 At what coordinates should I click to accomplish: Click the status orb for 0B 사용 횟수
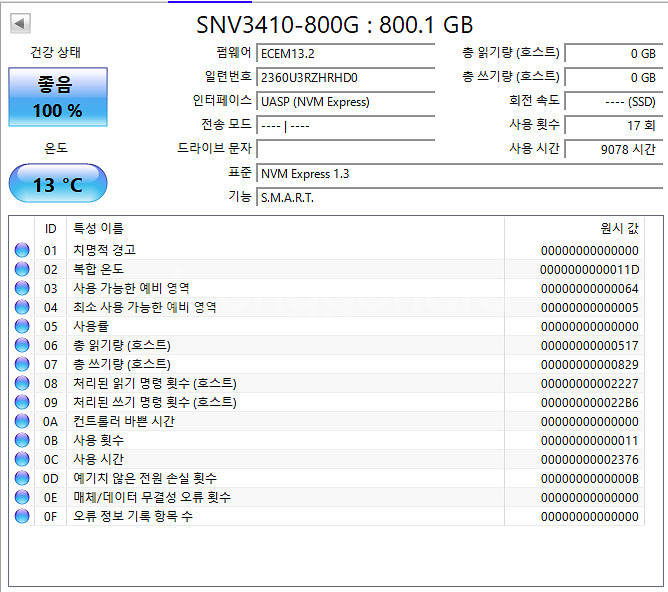pyautogui.click(x=22, y=440)
